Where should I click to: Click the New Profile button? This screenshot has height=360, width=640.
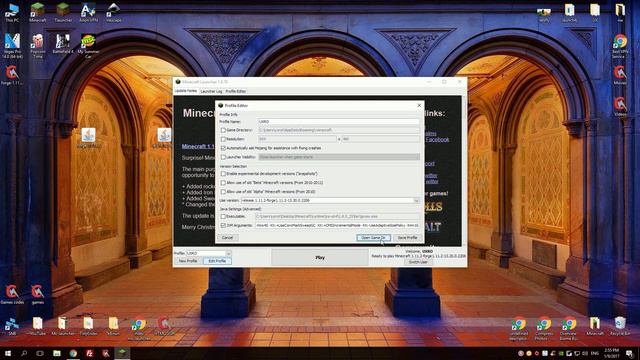pyautogui.click(x=188, y=261)
